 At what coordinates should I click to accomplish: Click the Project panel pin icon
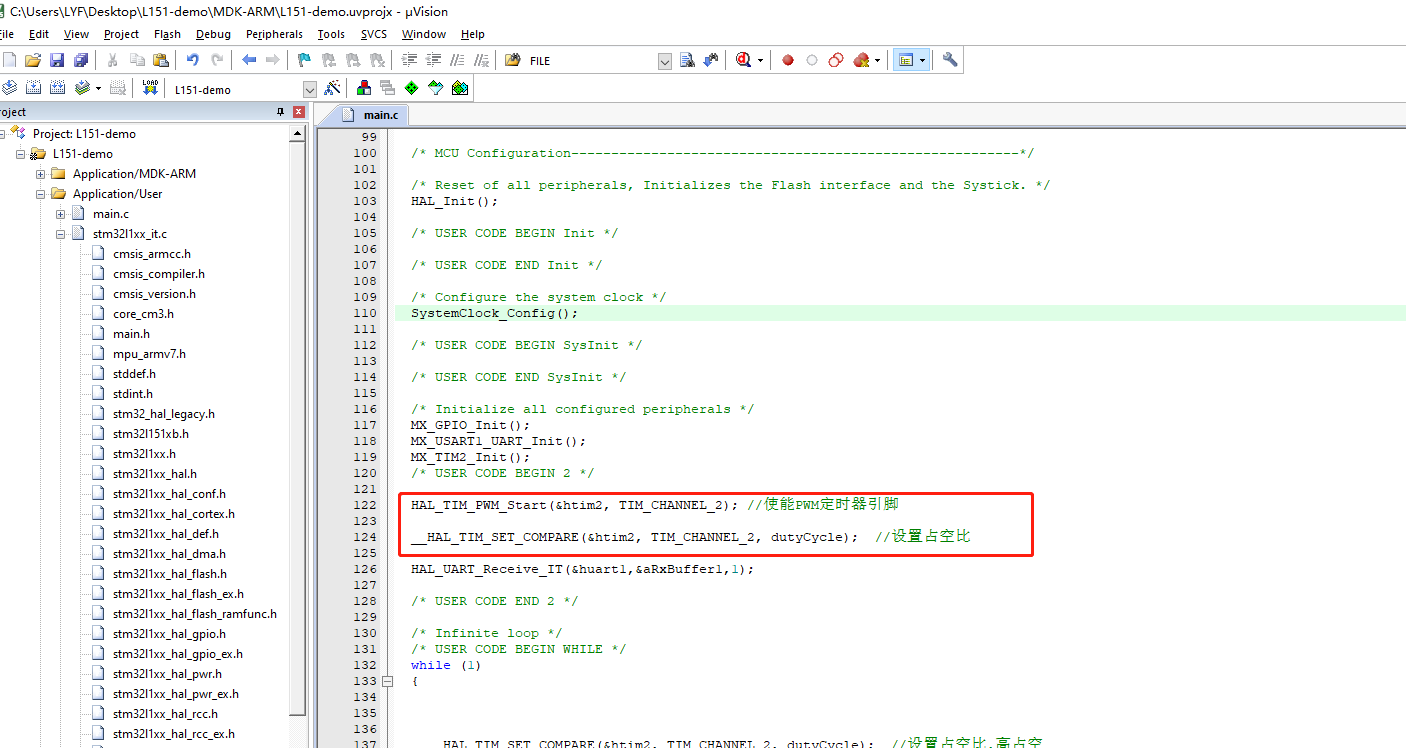point(281,112)
